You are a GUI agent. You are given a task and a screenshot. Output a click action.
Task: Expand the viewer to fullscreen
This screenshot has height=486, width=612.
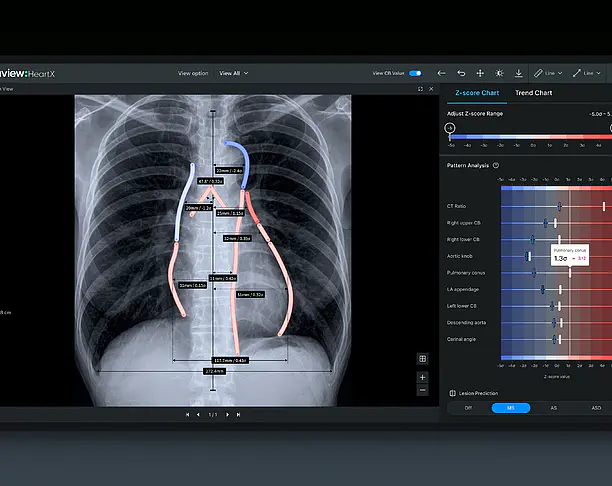click(x=420, y=89)
